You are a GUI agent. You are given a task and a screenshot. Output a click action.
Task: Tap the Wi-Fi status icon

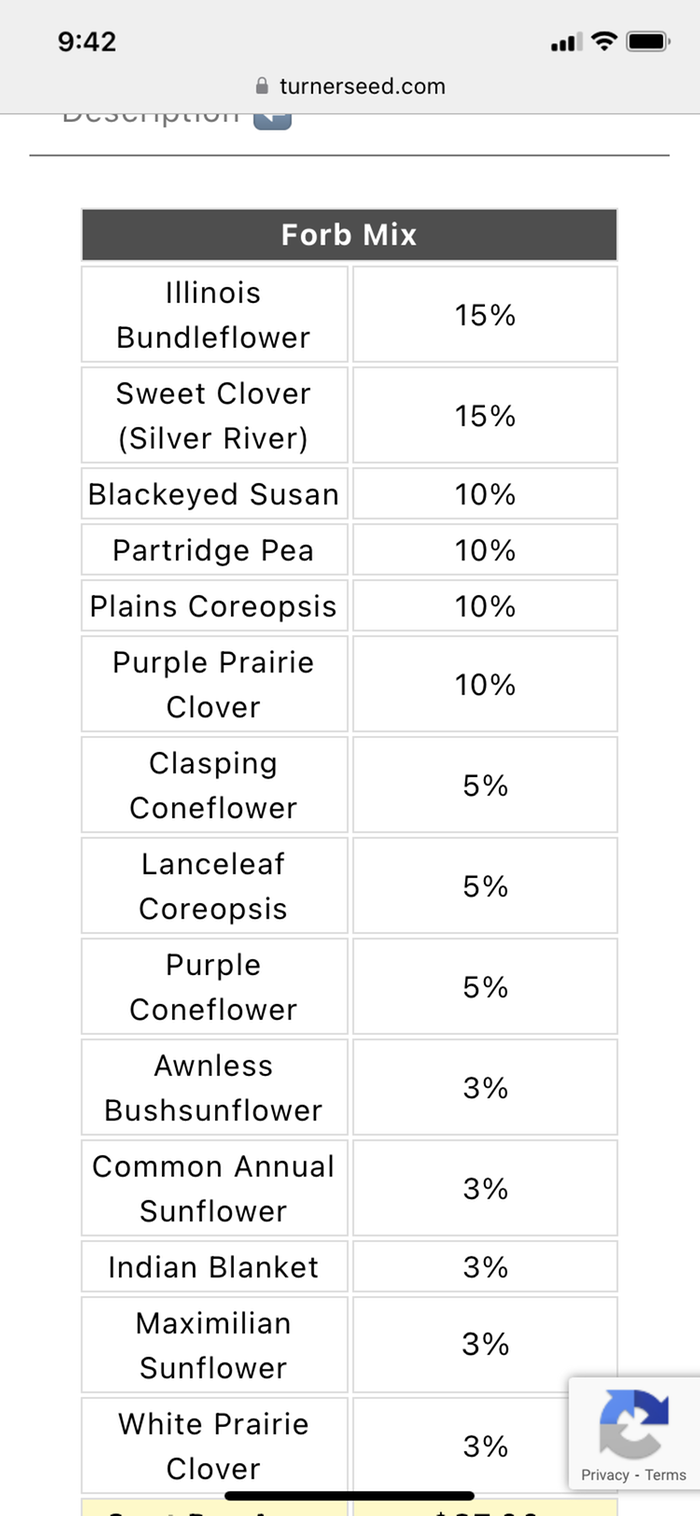603,41
